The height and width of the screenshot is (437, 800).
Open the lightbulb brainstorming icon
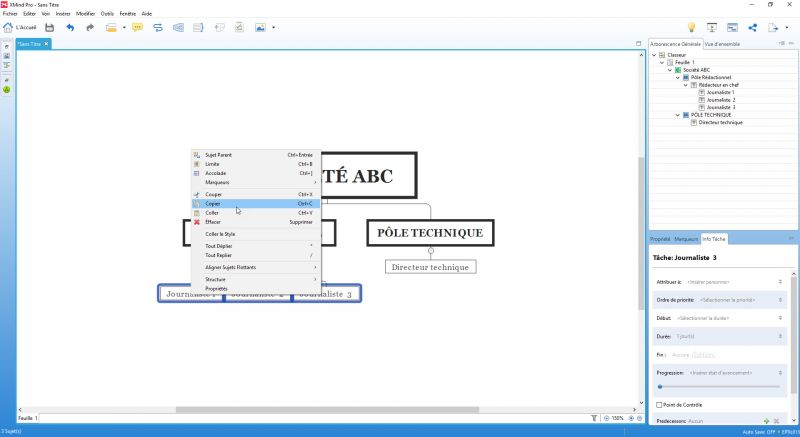point(691,28)
